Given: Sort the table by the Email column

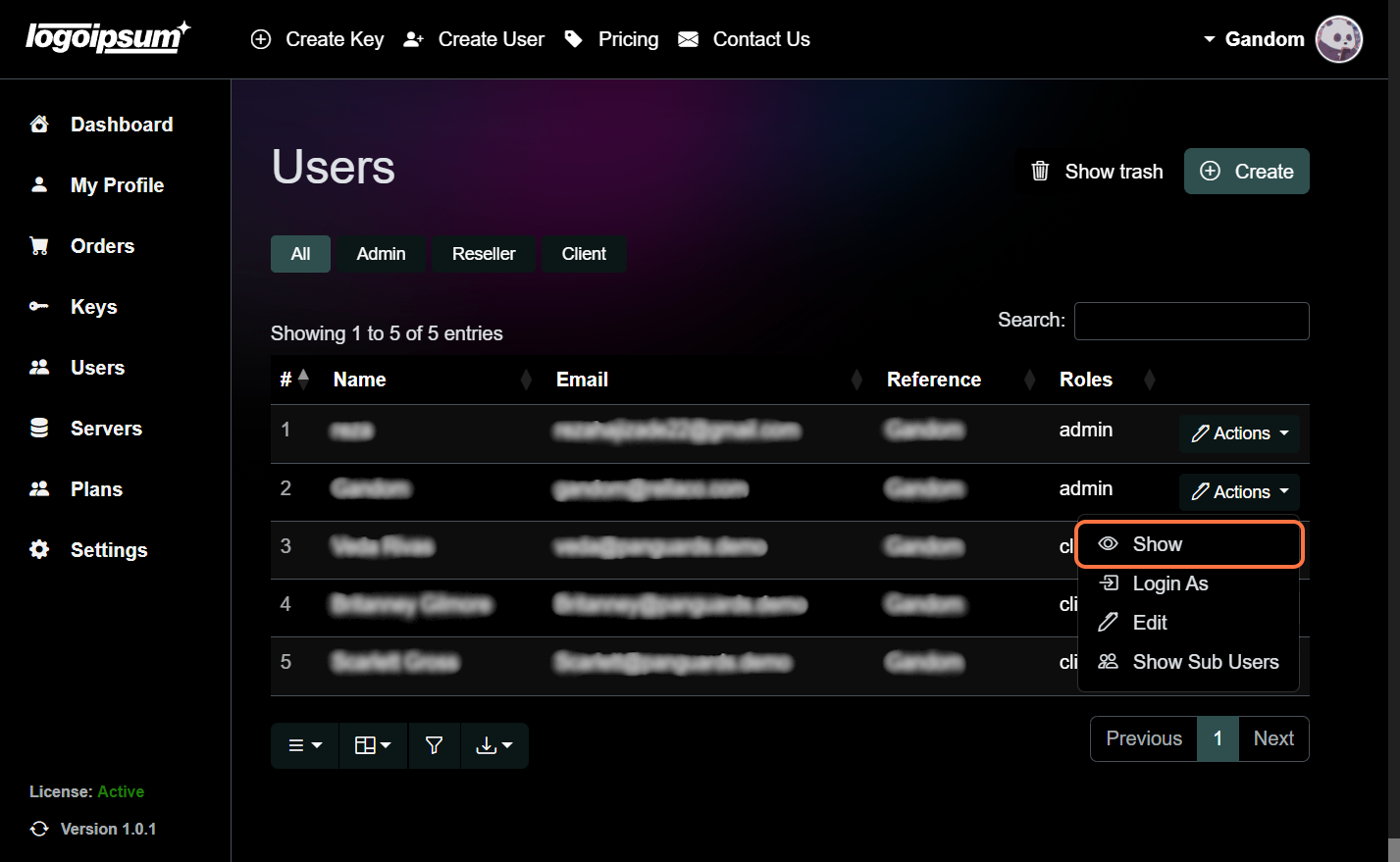Looking at the screenshot, I should [x=582, y=380].
